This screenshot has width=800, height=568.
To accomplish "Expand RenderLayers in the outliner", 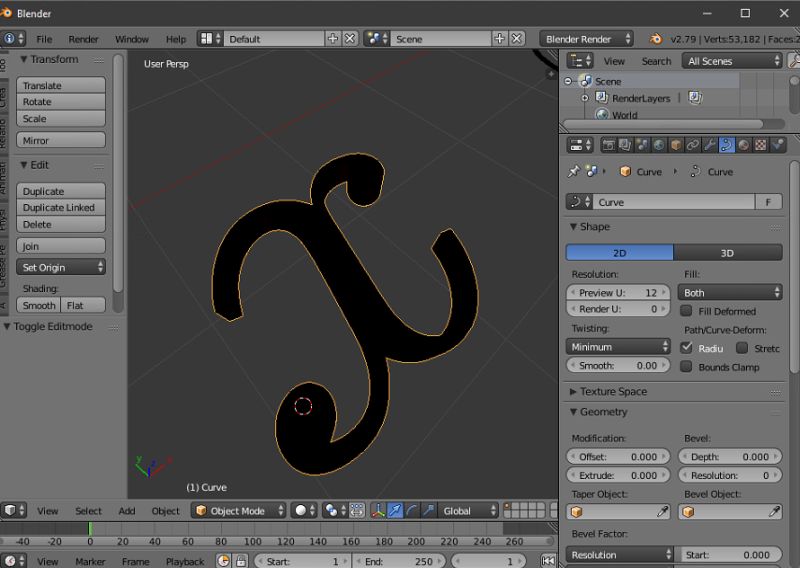I will tap(585, 98).
